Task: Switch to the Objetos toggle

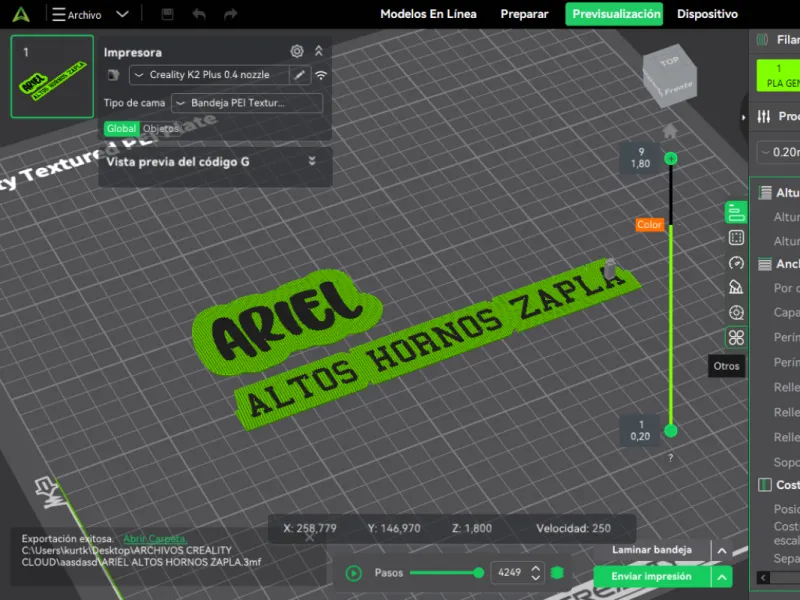Action: click(x=161, y=129)
